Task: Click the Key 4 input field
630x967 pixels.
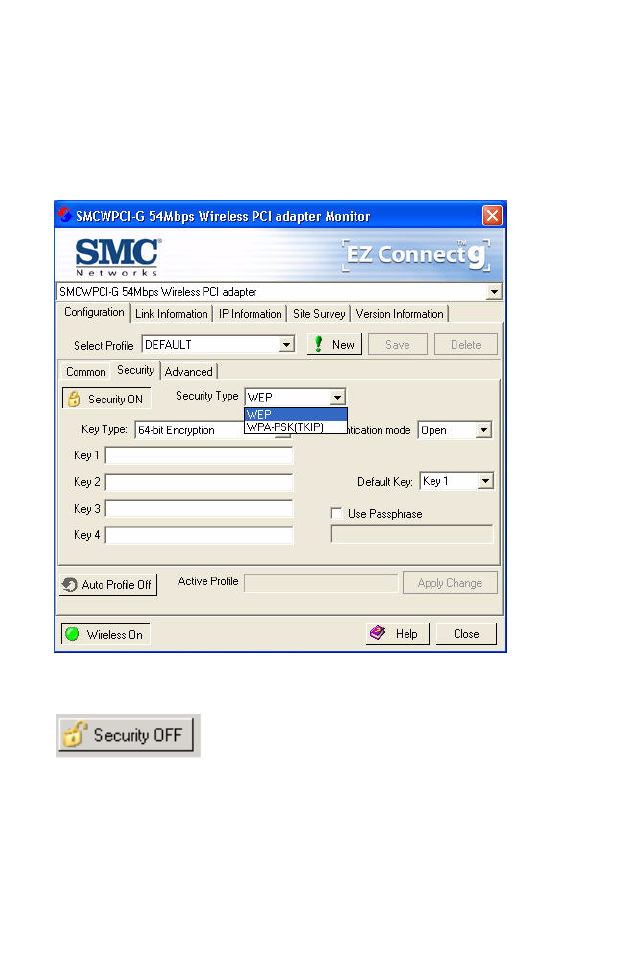Action: pos(199,535)
